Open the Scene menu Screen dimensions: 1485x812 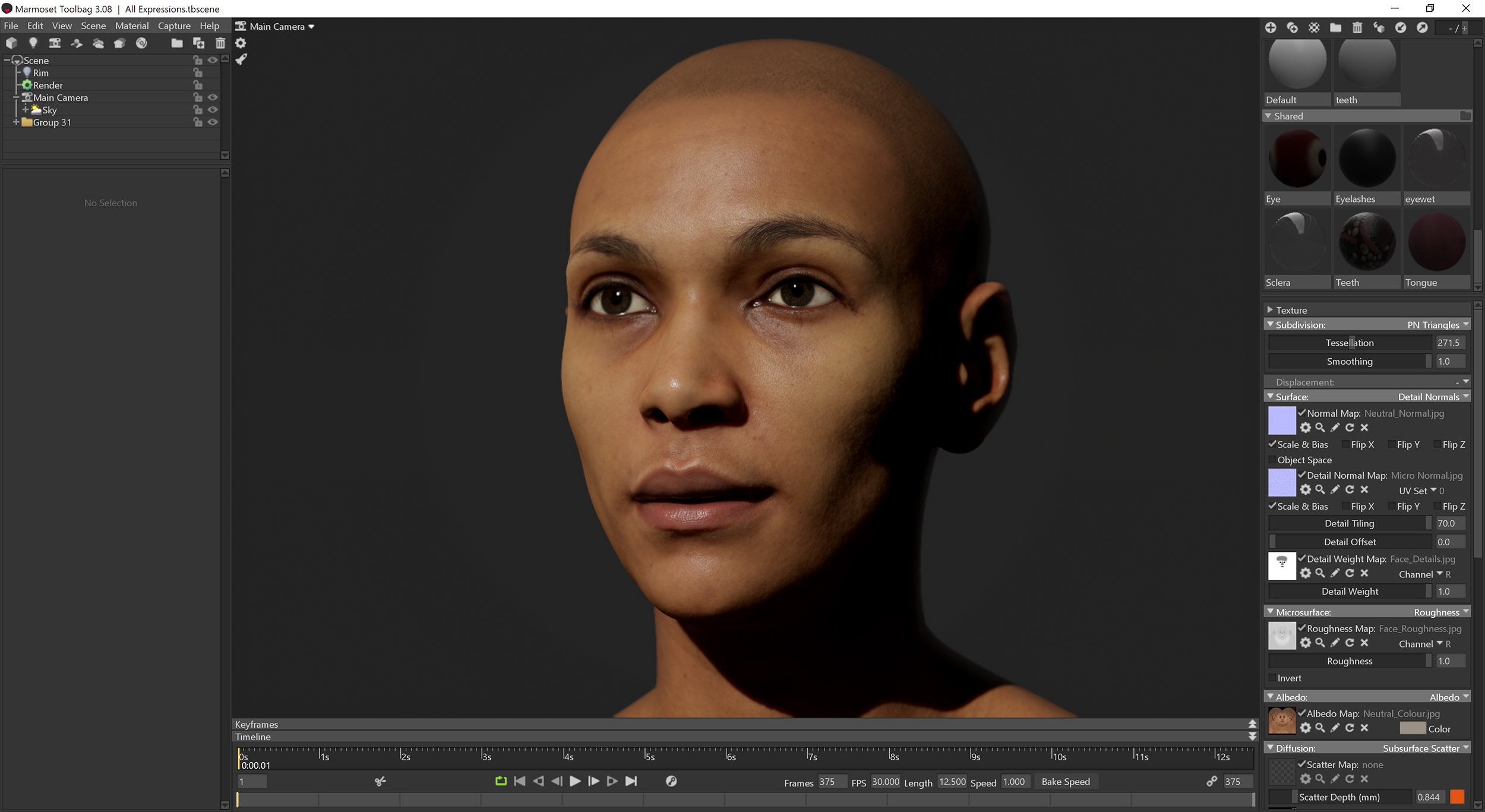(93, 26)
